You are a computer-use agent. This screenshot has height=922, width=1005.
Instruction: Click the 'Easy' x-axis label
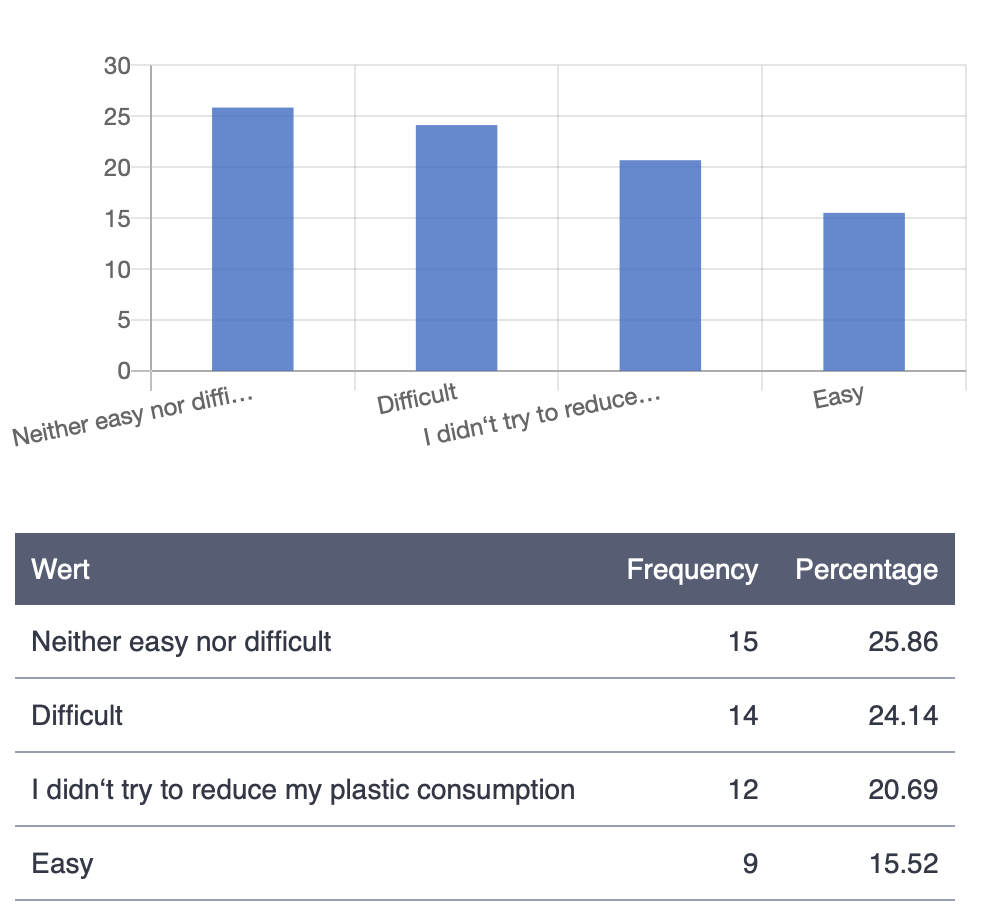click(838, 397)
